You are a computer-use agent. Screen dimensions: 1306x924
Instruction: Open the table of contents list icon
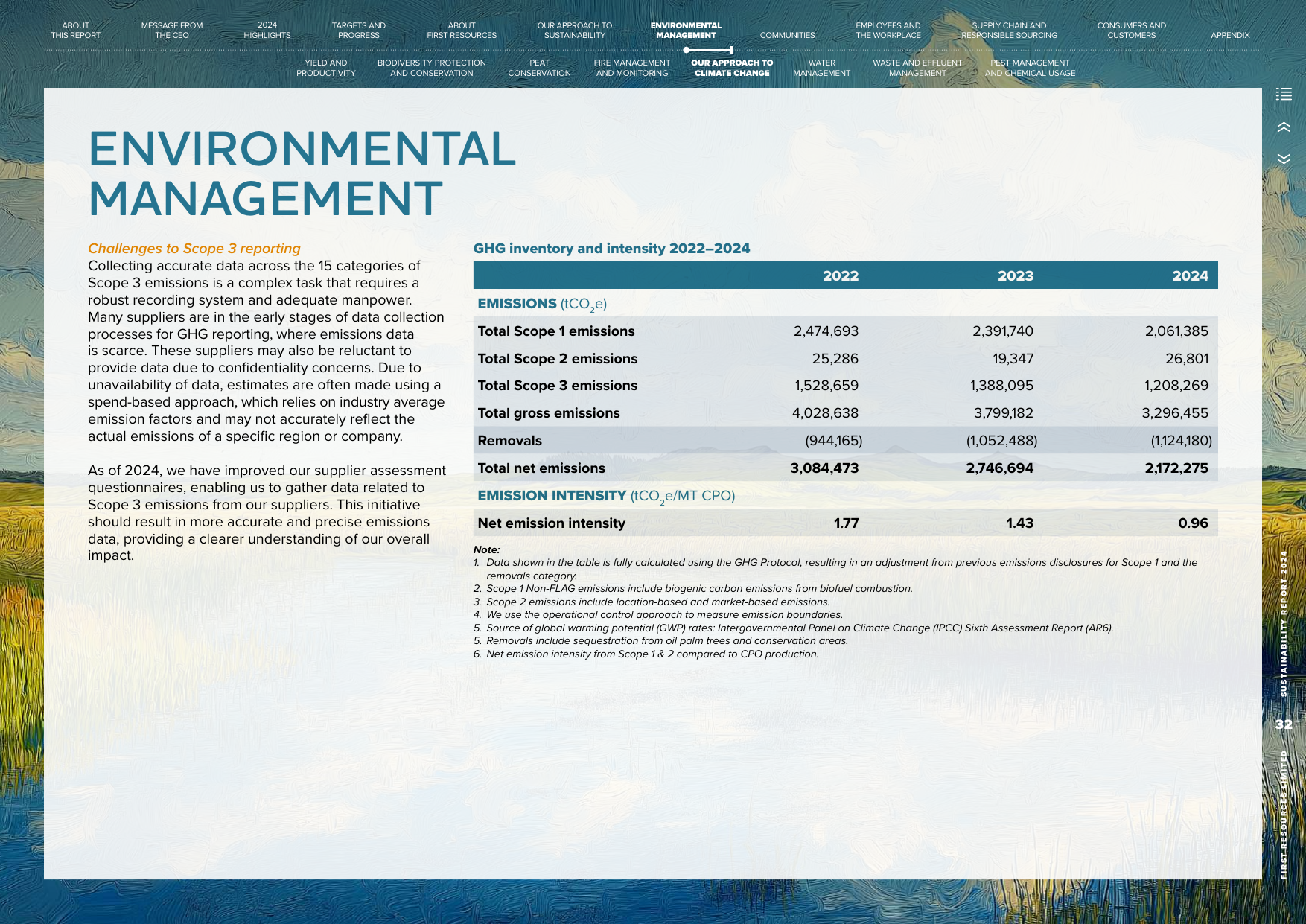coord(1284,94)
